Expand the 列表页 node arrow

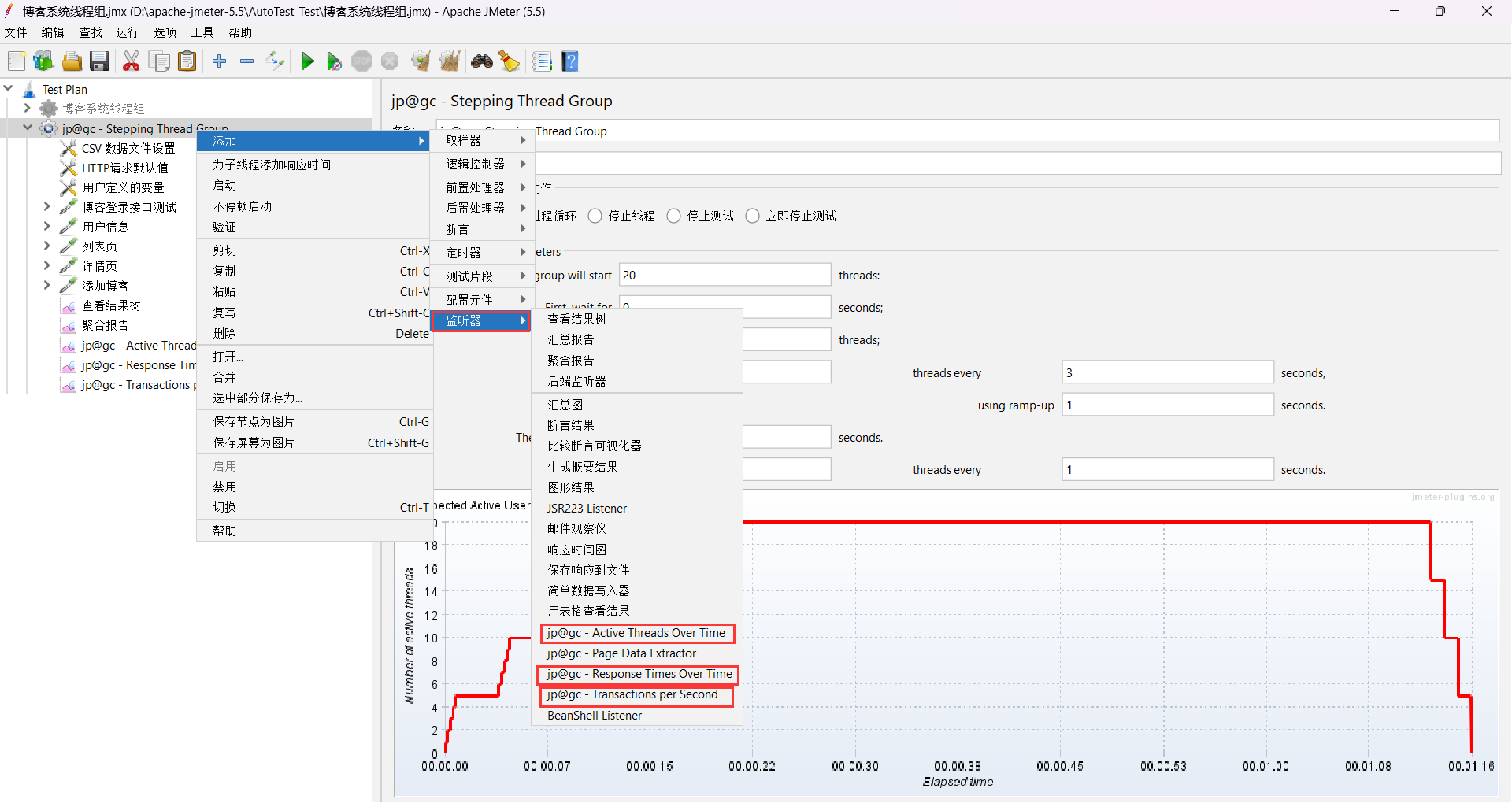click(46, 246)
